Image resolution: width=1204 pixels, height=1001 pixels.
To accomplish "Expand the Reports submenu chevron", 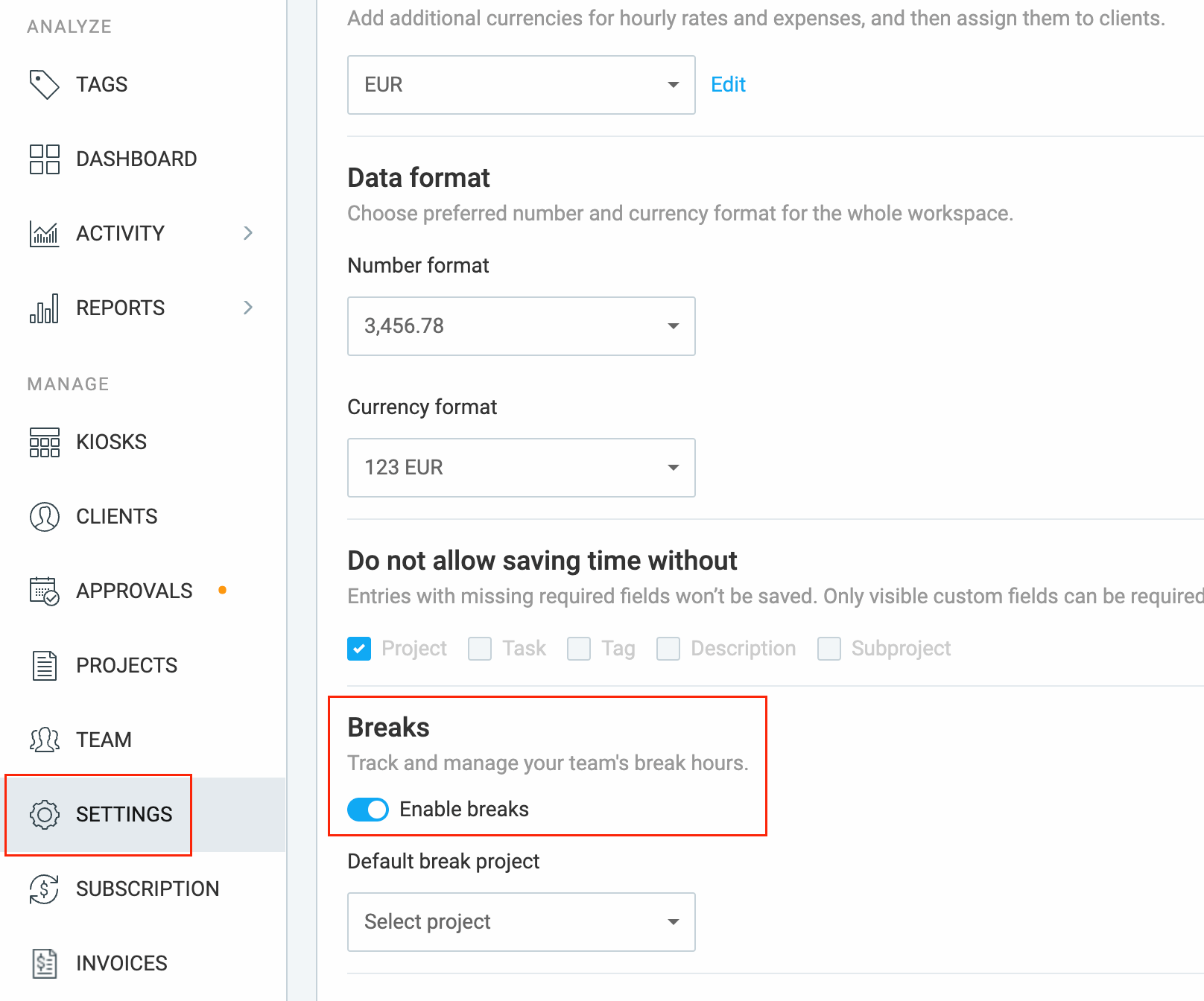I will [248, 308].
